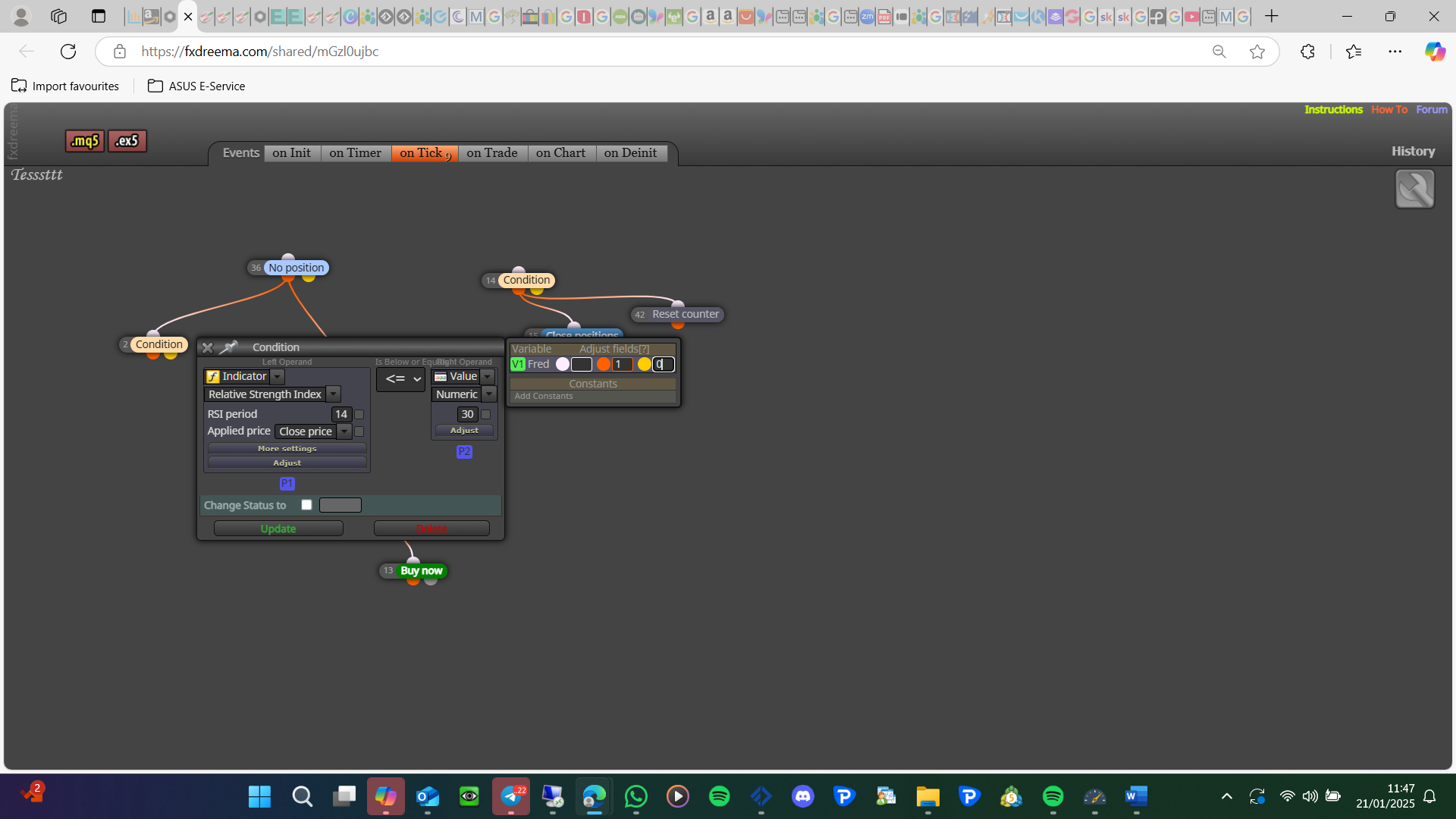Switch to the on Init event tab

[x=292, y=153]
